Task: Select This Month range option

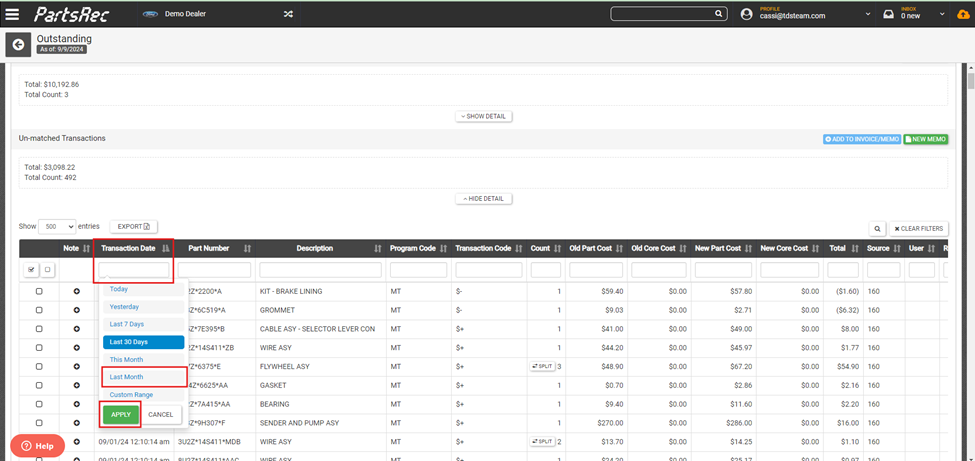Action: (144, 360)
